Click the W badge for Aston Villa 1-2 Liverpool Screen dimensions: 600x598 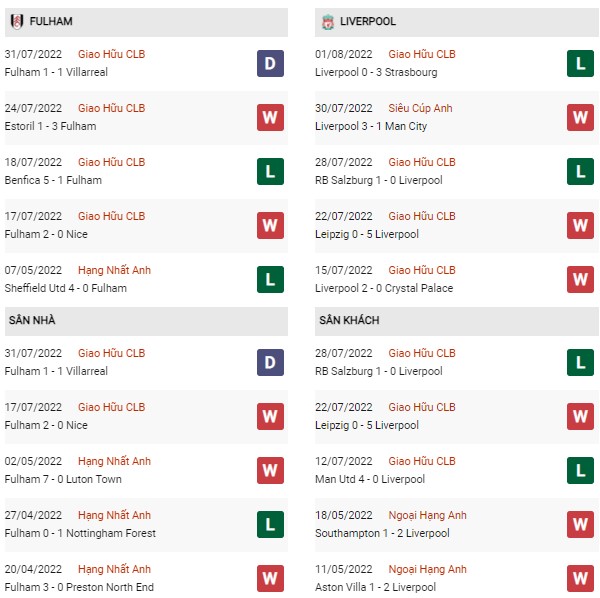click(x=580, y=578)
